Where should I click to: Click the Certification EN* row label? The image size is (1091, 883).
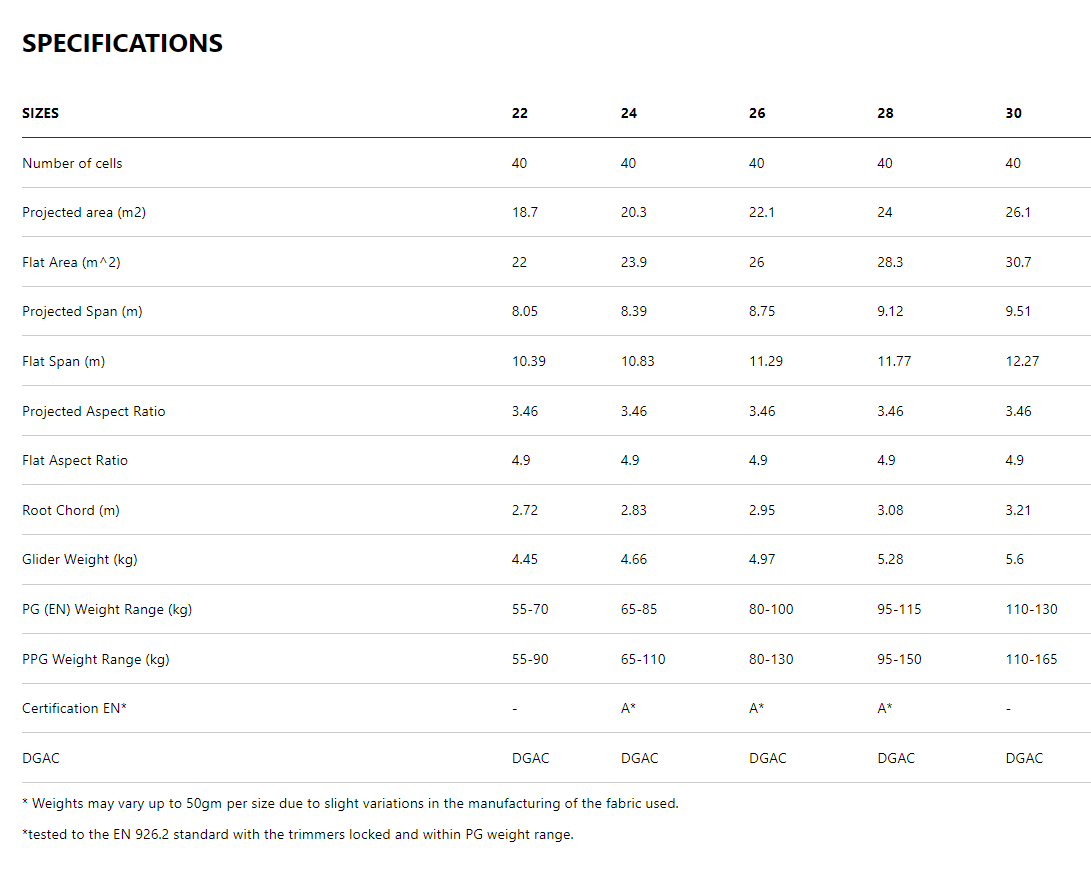[75, 708]
